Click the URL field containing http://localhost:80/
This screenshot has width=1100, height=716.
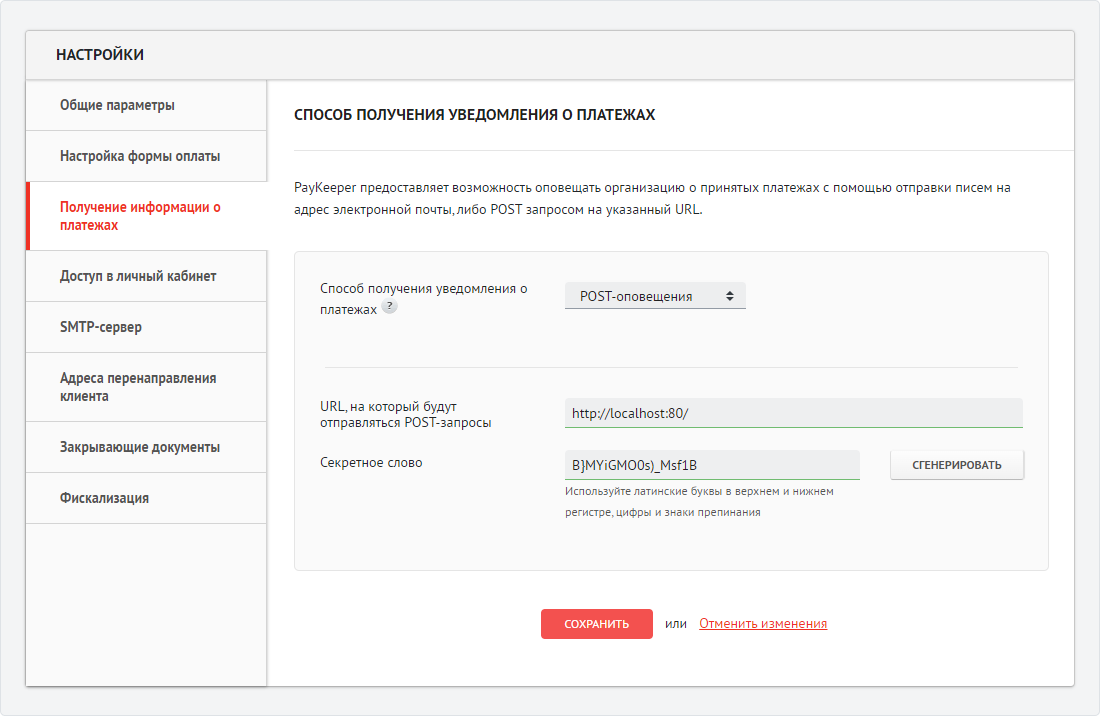[793, 413]
